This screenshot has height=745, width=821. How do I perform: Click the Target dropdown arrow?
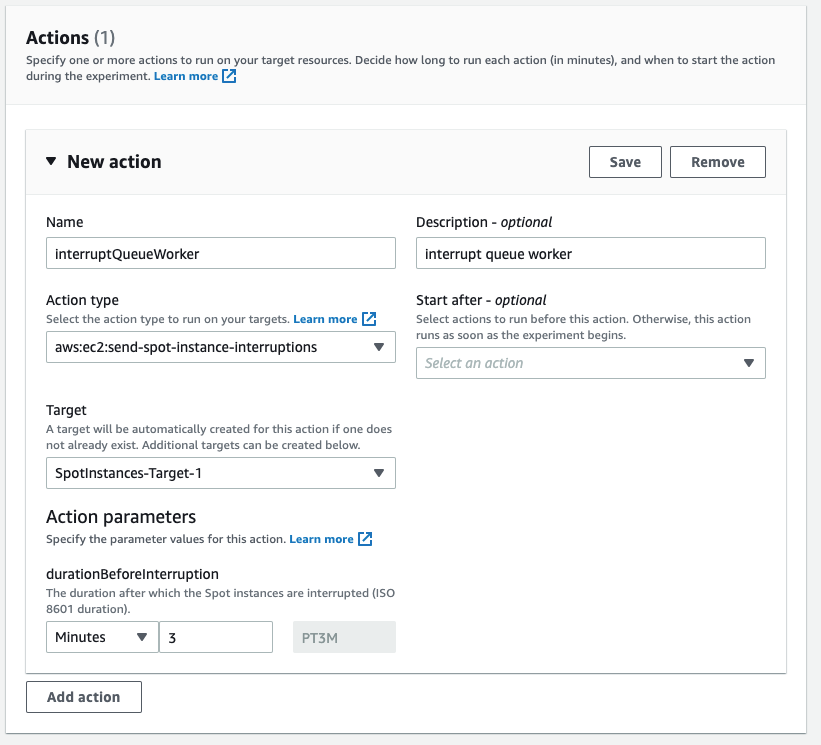380,473
